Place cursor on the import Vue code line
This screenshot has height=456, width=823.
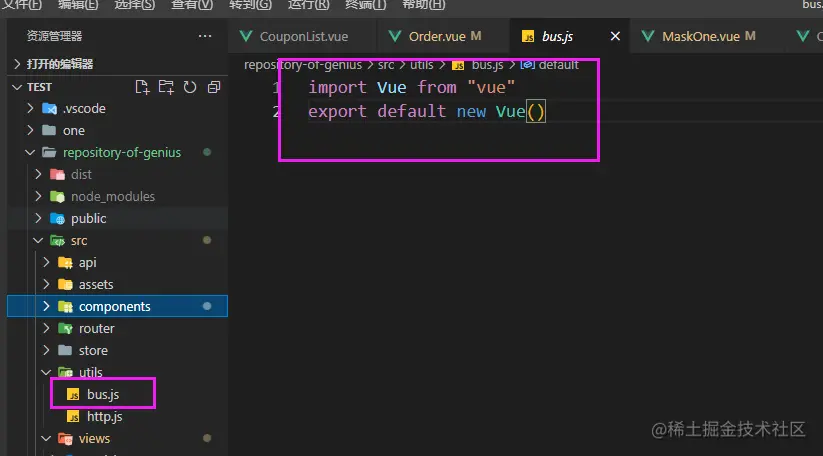coord(412,87)
